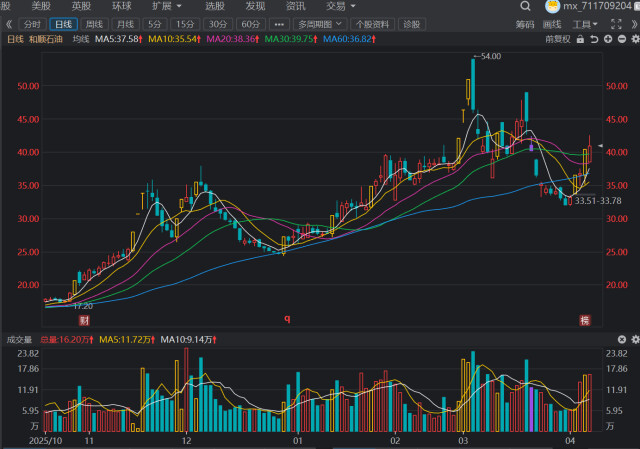
Task: Select the 分时 intraday view
Action: [32, 23]
